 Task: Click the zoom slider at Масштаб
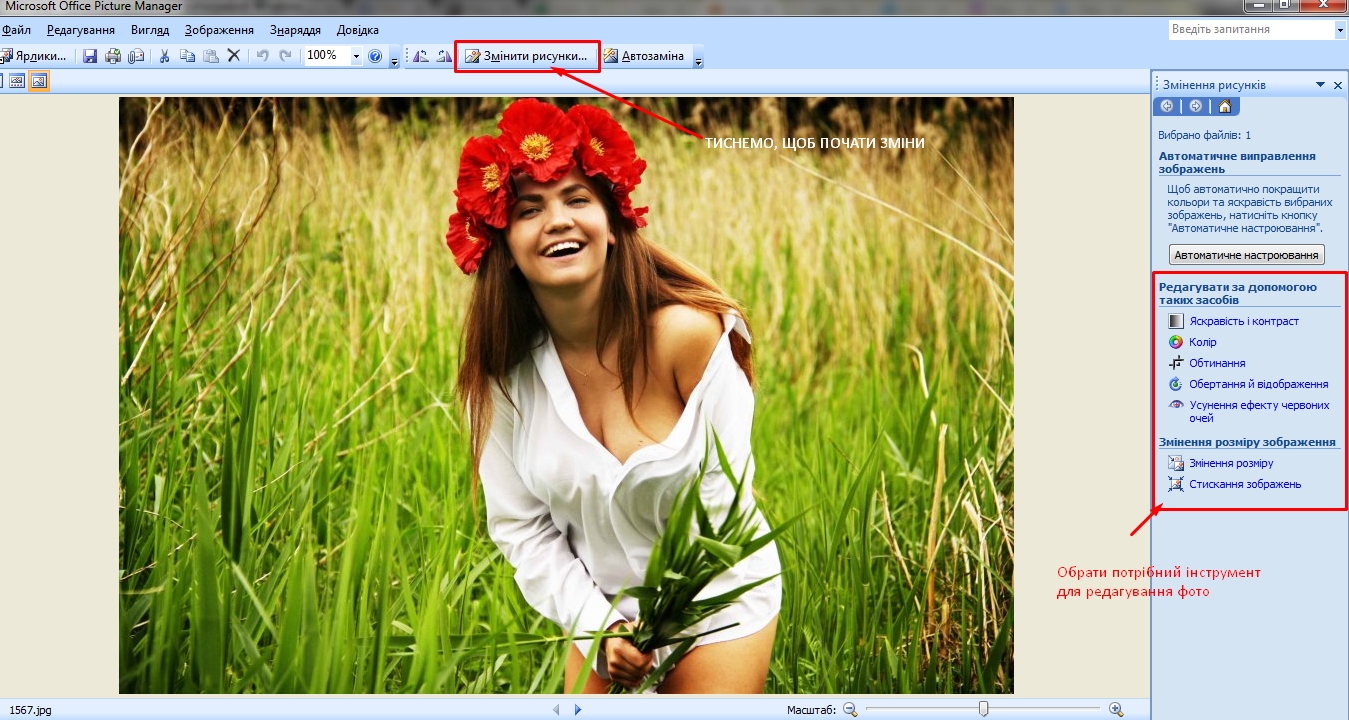983,709
